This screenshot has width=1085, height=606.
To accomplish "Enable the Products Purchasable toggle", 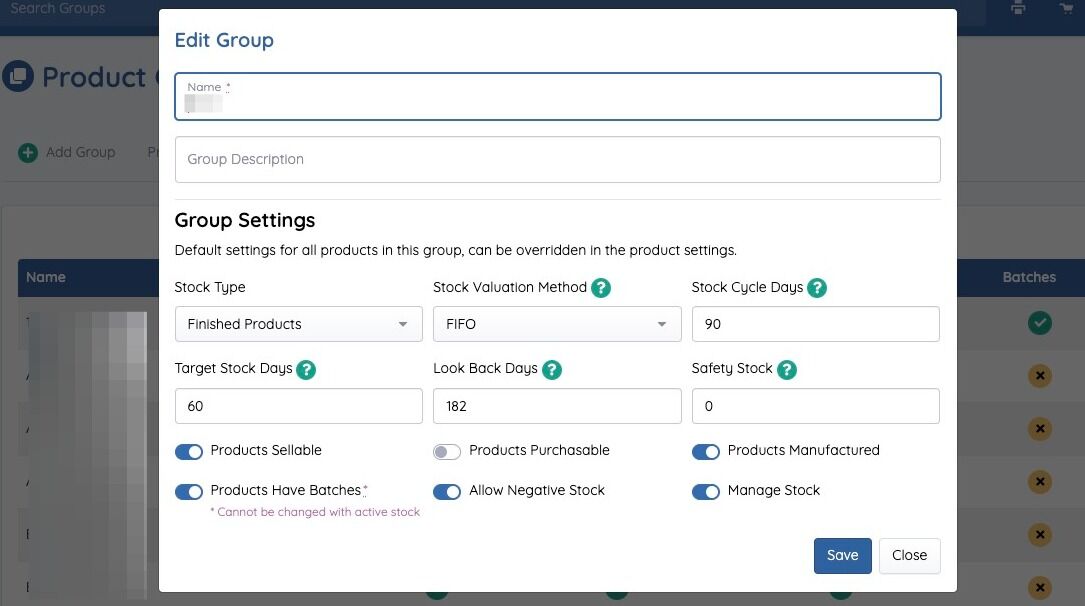I will tap(447, 451).
